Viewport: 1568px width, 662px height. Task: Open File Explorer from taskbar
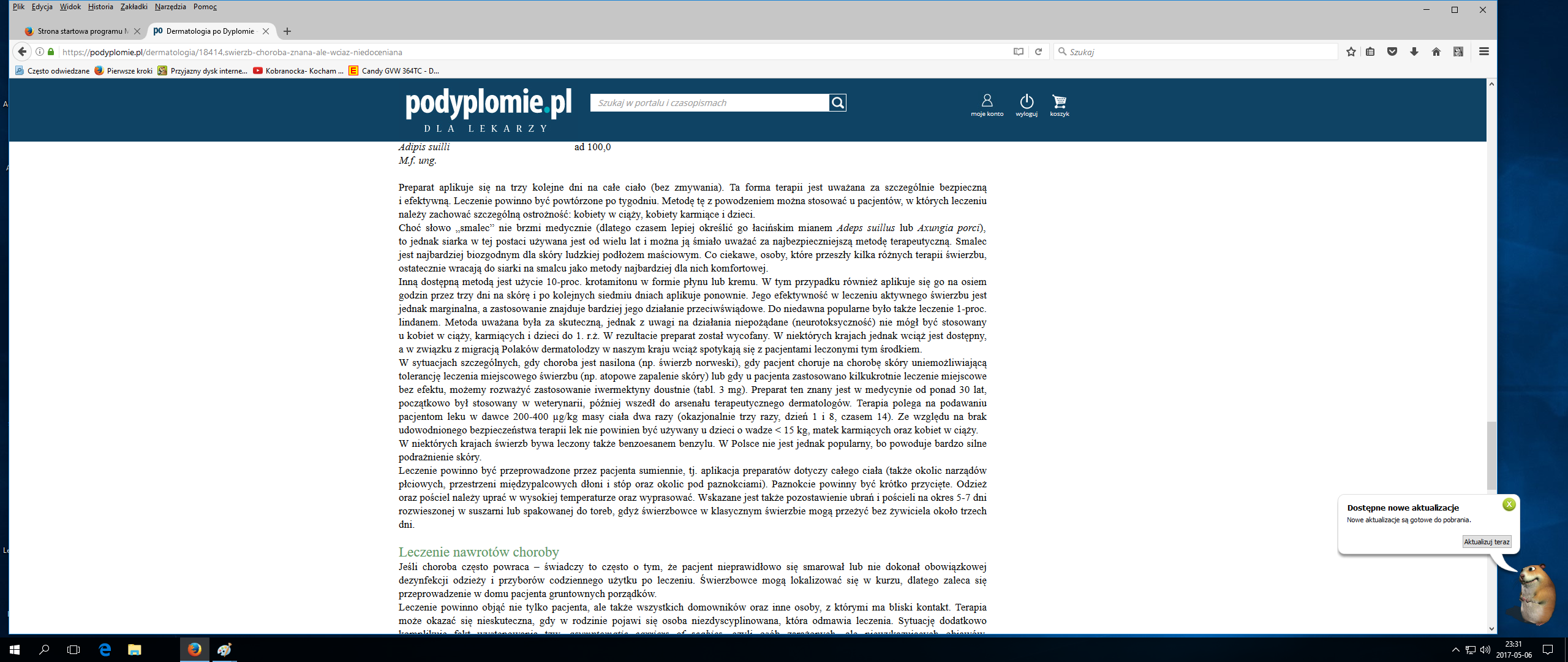[134, 650]
